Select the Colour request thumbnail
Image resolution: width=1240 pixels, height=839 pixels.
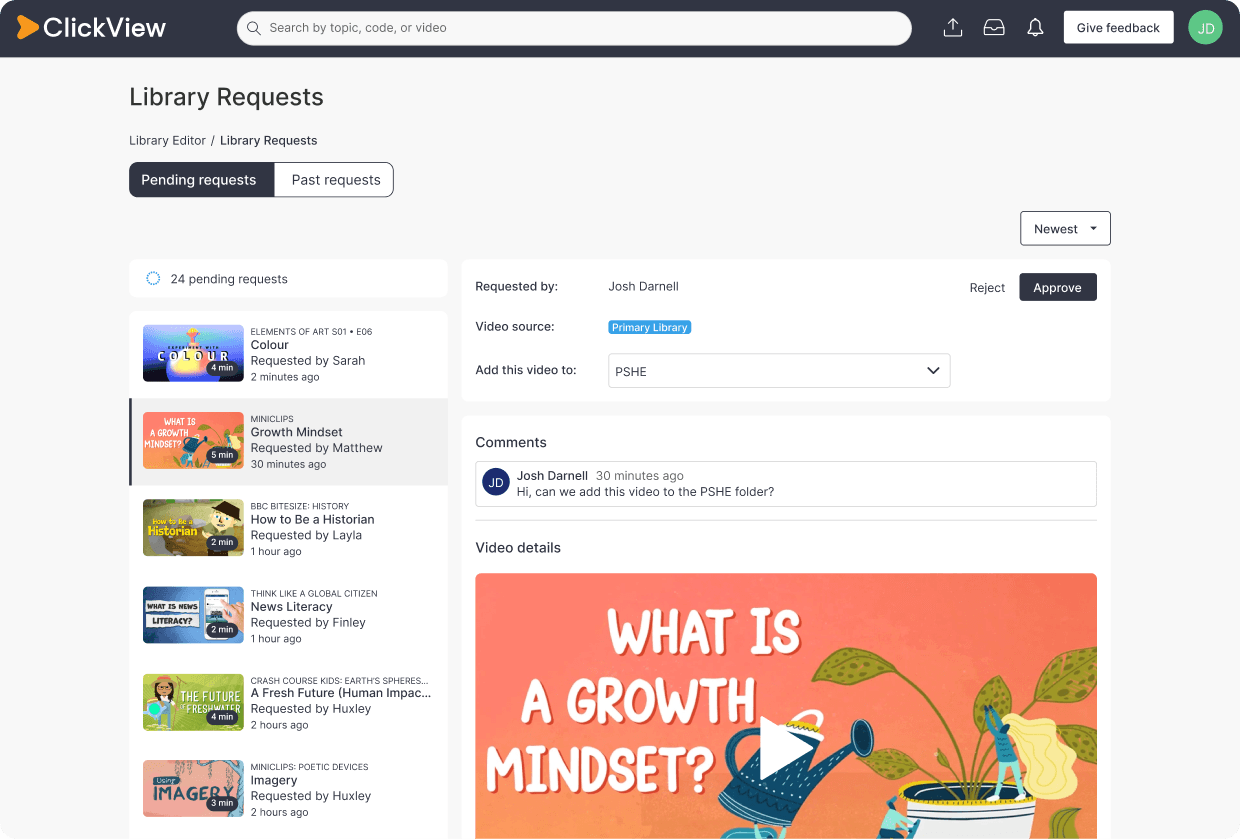pos(193,353)
